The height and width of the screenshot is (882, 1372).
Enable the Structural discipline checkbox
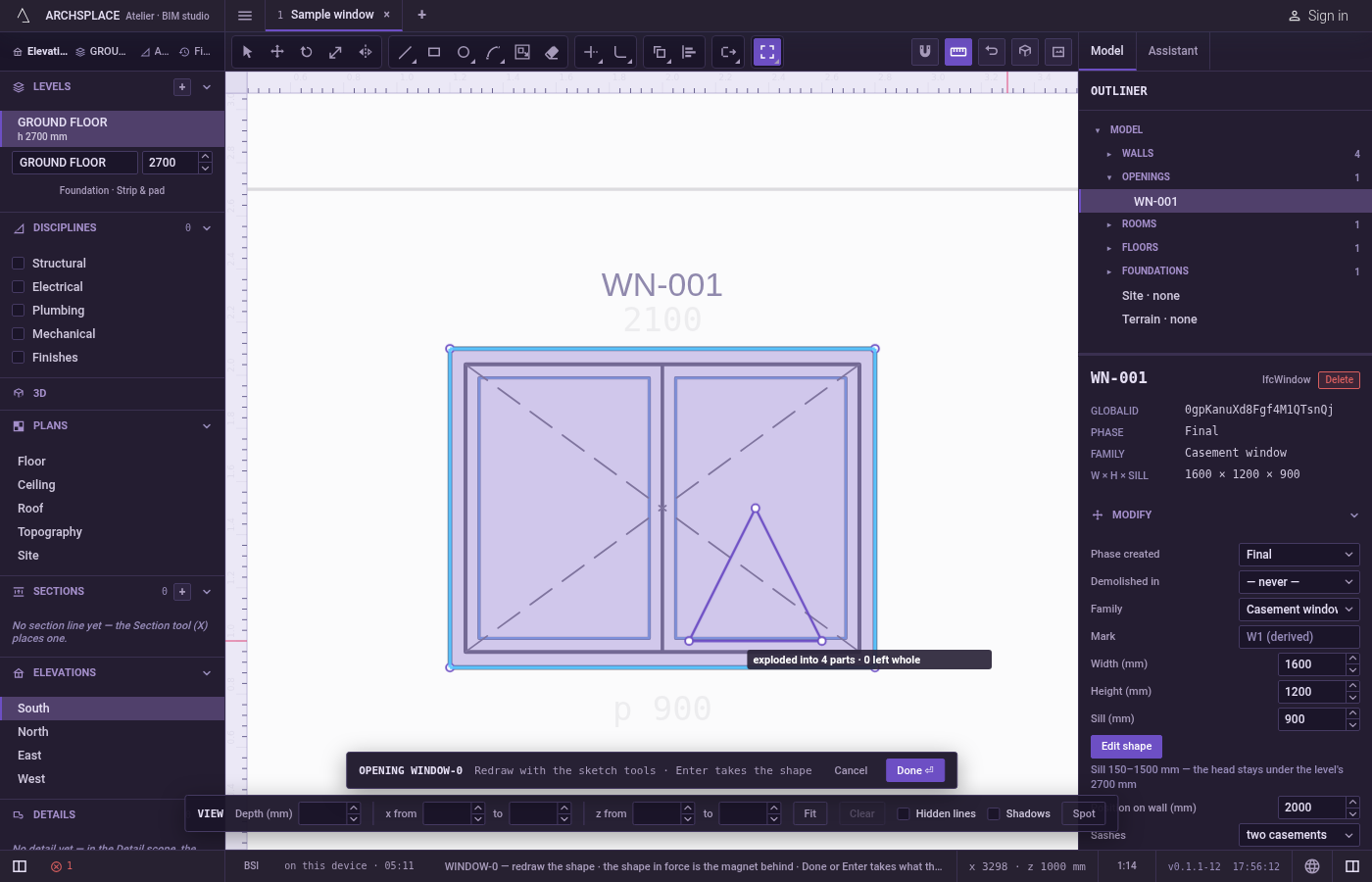click(18, 264)
